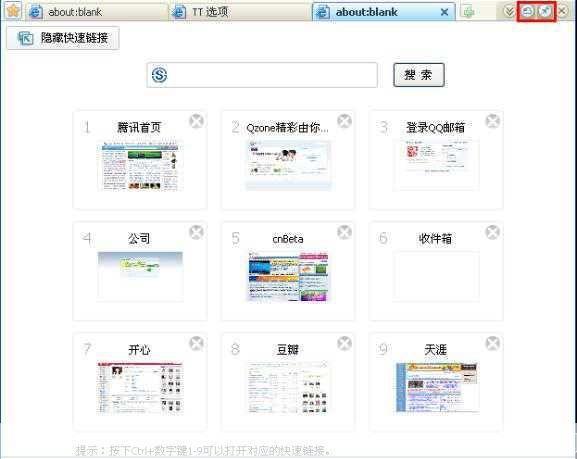Remove the Qzone quick link tile

(x=344, y=121)
